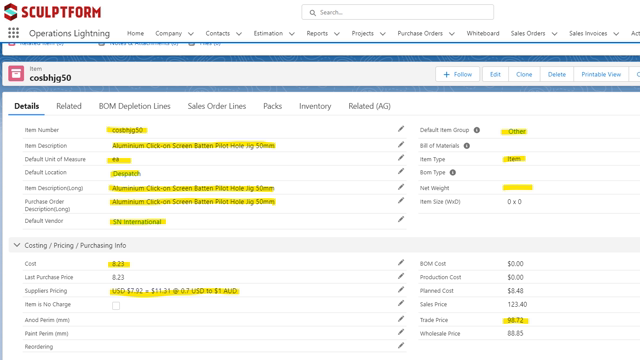Edit Suppliers Pricing pencil icon
Viewport: 640px width, 360px height.
coord(401,290)
